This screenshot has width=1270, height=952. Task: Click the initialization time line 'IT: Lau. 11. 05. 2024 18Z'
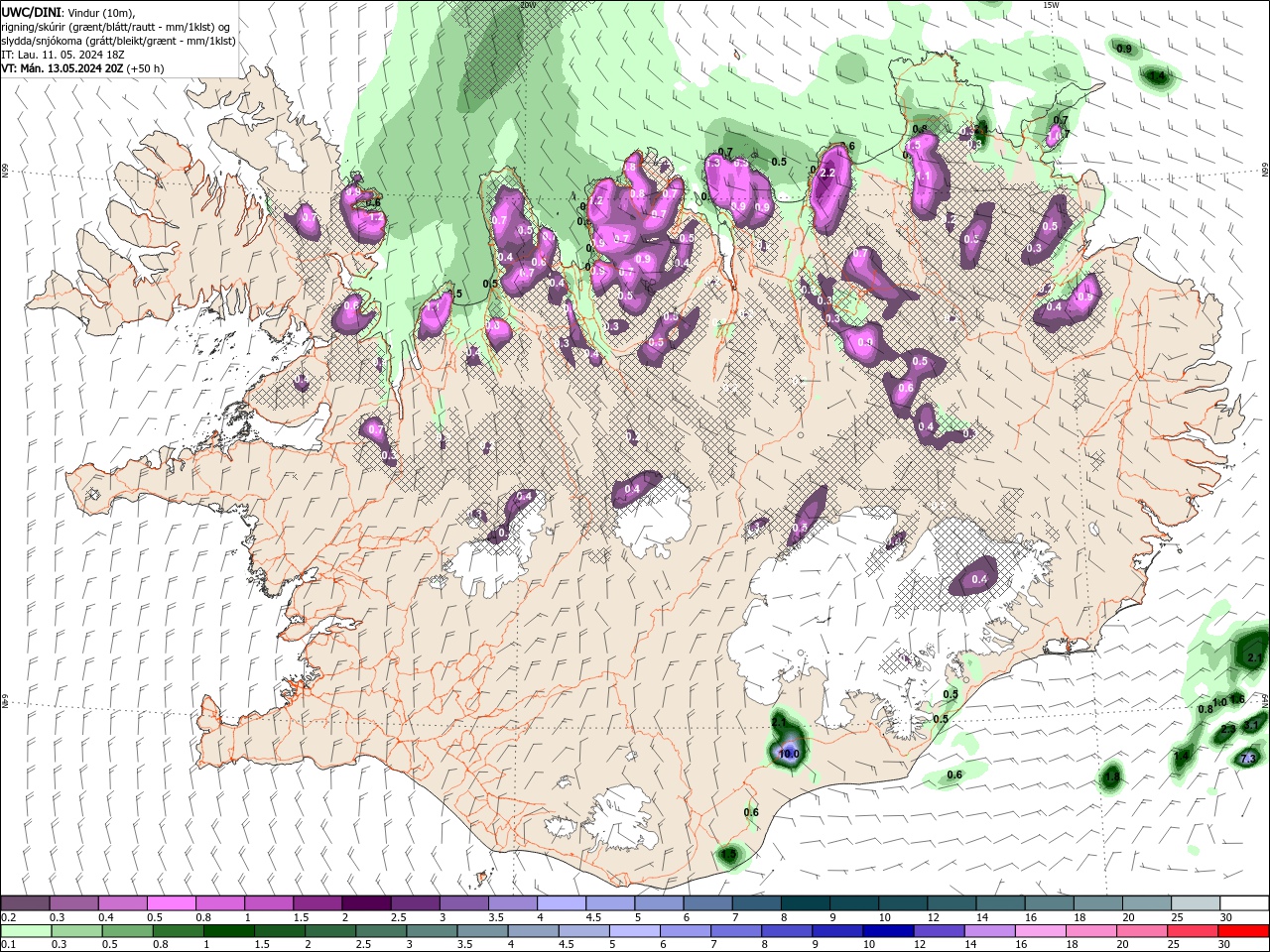tap(63, 55)
